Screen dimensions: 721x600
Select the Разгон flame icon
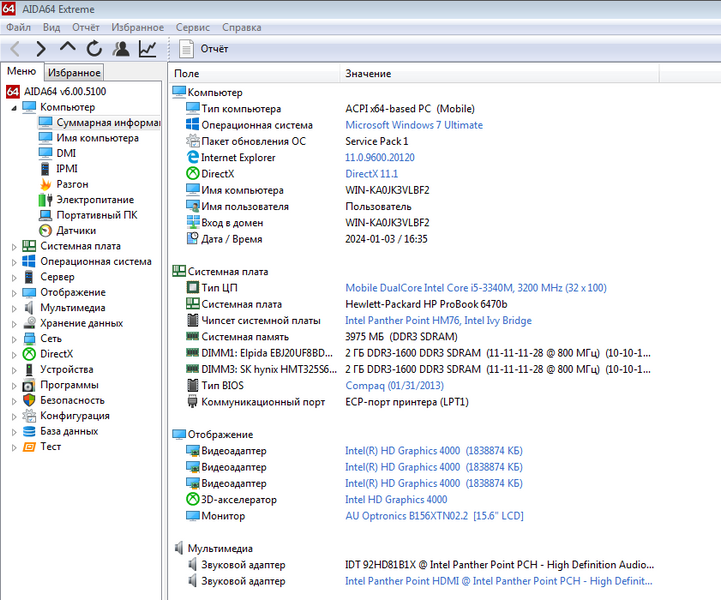(46, 184)
